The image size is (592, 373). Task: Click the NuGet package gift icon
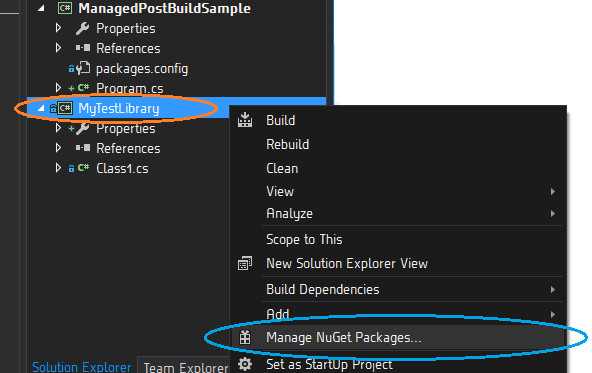(245, 337)
